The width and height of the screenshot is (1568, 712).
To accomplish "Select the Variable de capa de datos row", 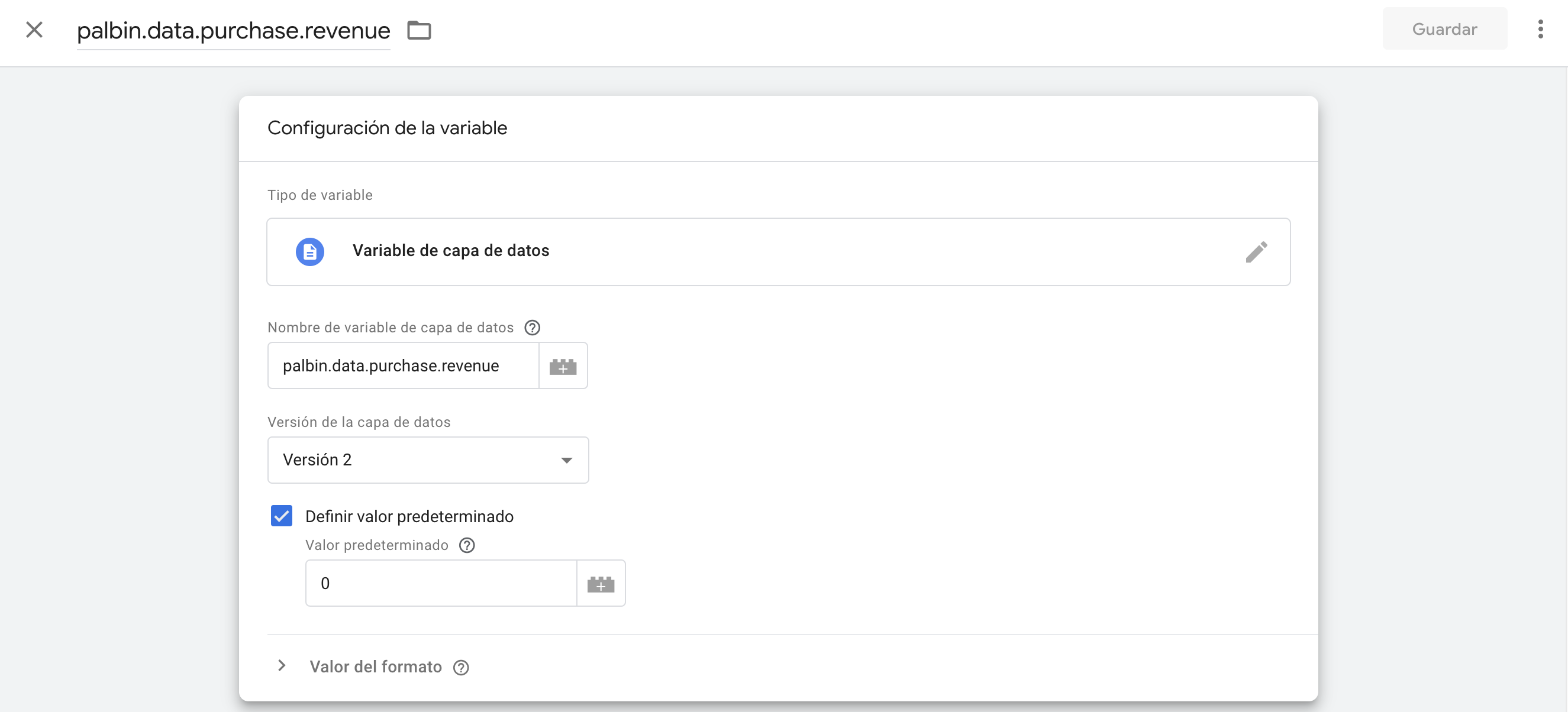I will [x=778, y=251].
